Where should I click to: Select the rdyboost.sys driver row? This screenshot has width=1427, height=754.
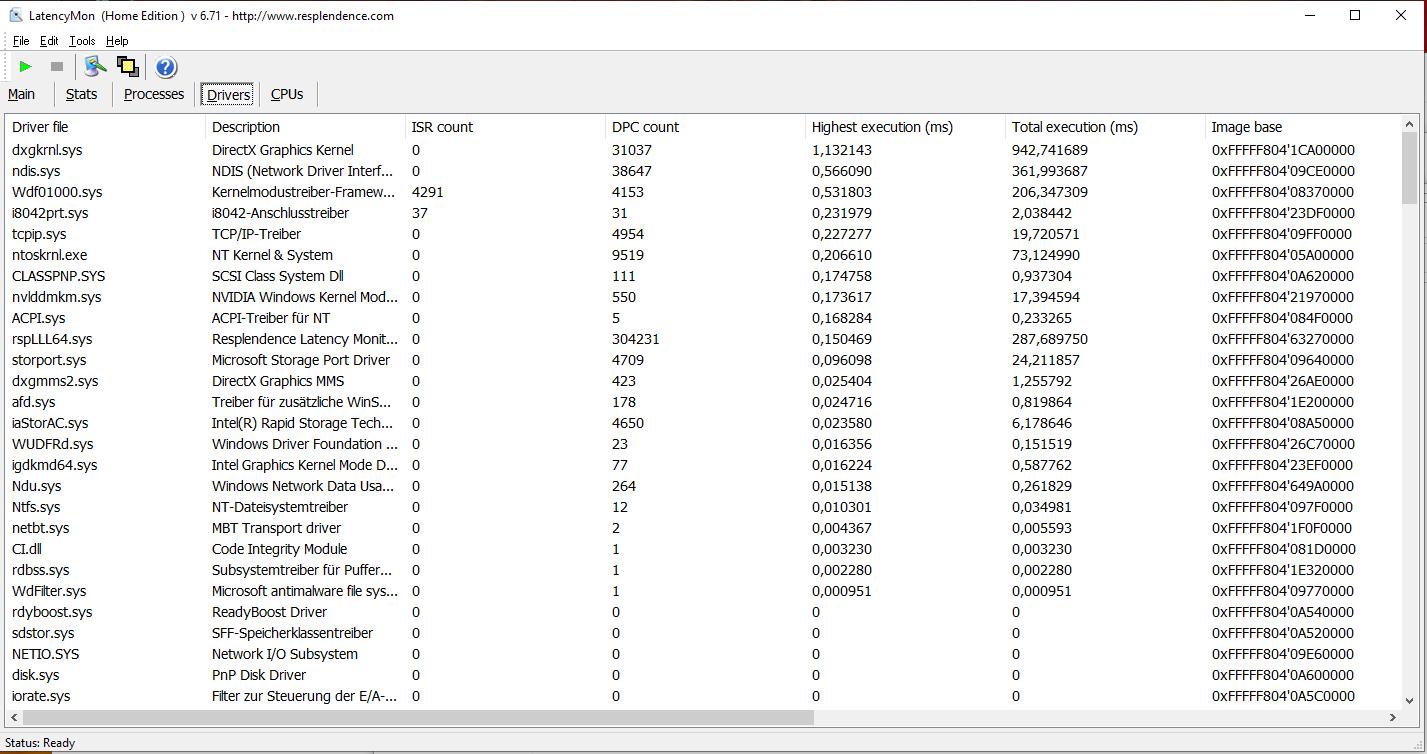coord(704,612)
